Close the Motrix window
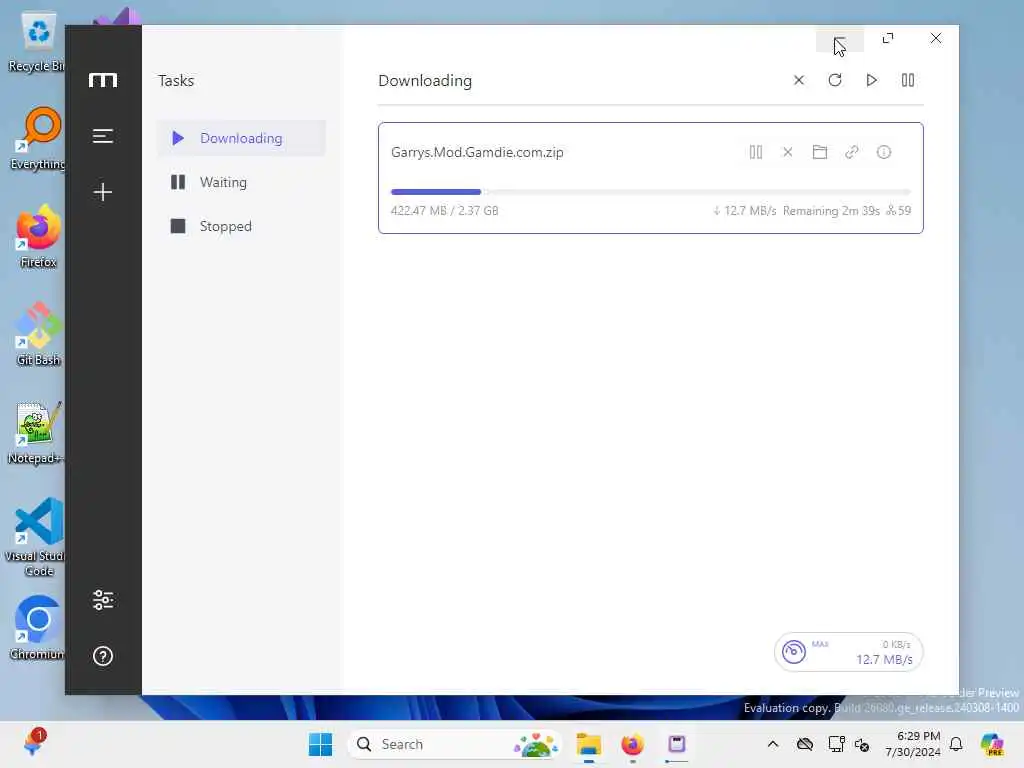Viewport: 1024px width, 768px height. [x=936, y=39]
